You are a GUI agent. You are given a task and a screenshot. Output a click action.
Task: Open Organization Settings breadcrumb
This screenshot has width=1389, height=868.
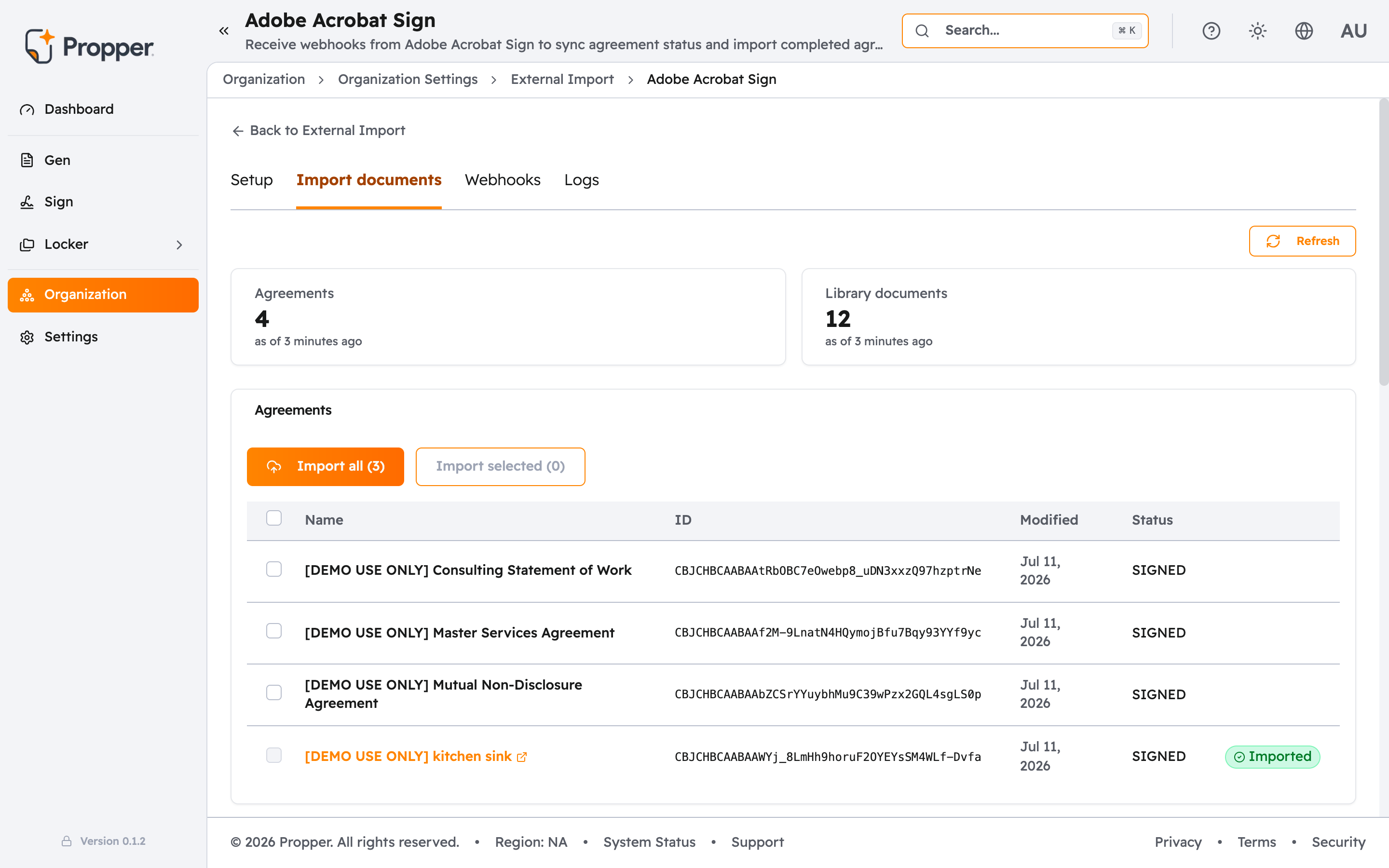point(408,79)
